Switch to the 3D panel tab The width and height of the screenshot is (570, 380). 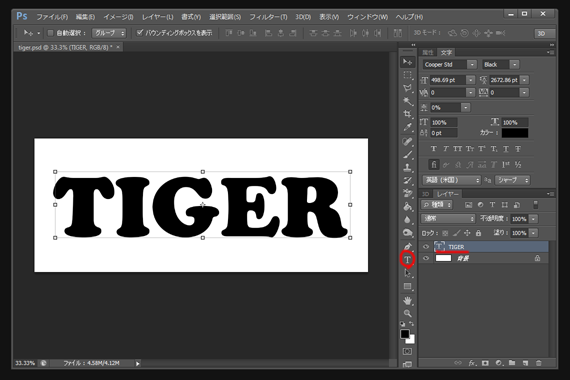[x=426, y=194]
